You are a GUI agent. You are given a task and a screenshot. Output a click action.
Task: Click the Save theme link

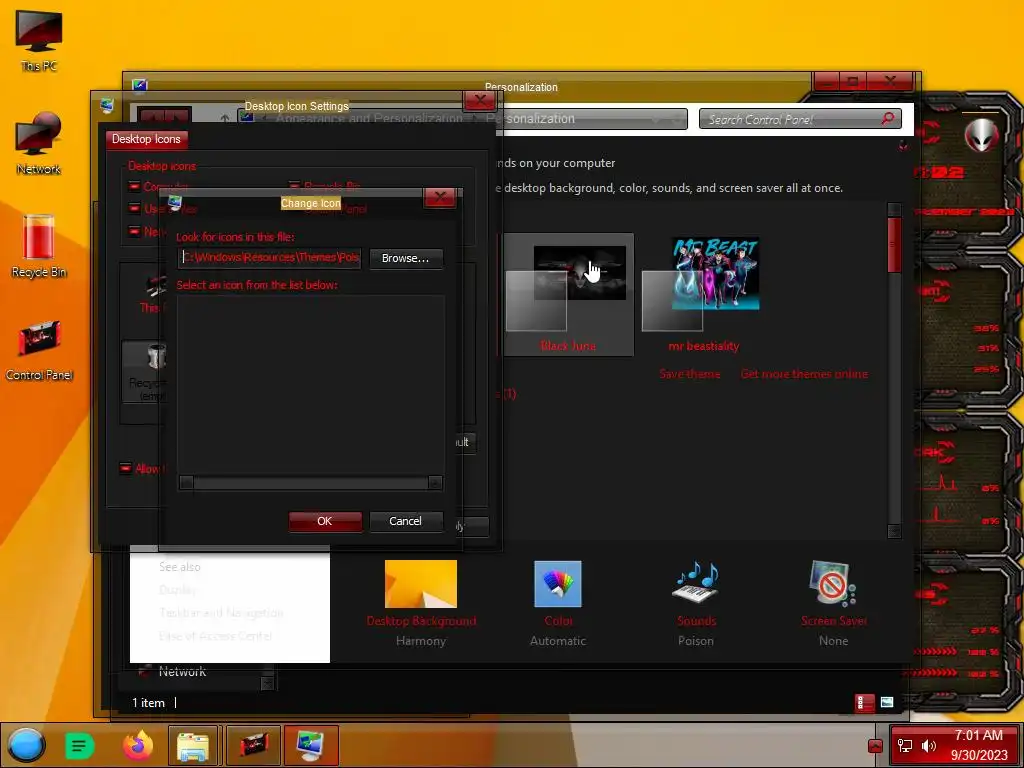coord(690,374)
